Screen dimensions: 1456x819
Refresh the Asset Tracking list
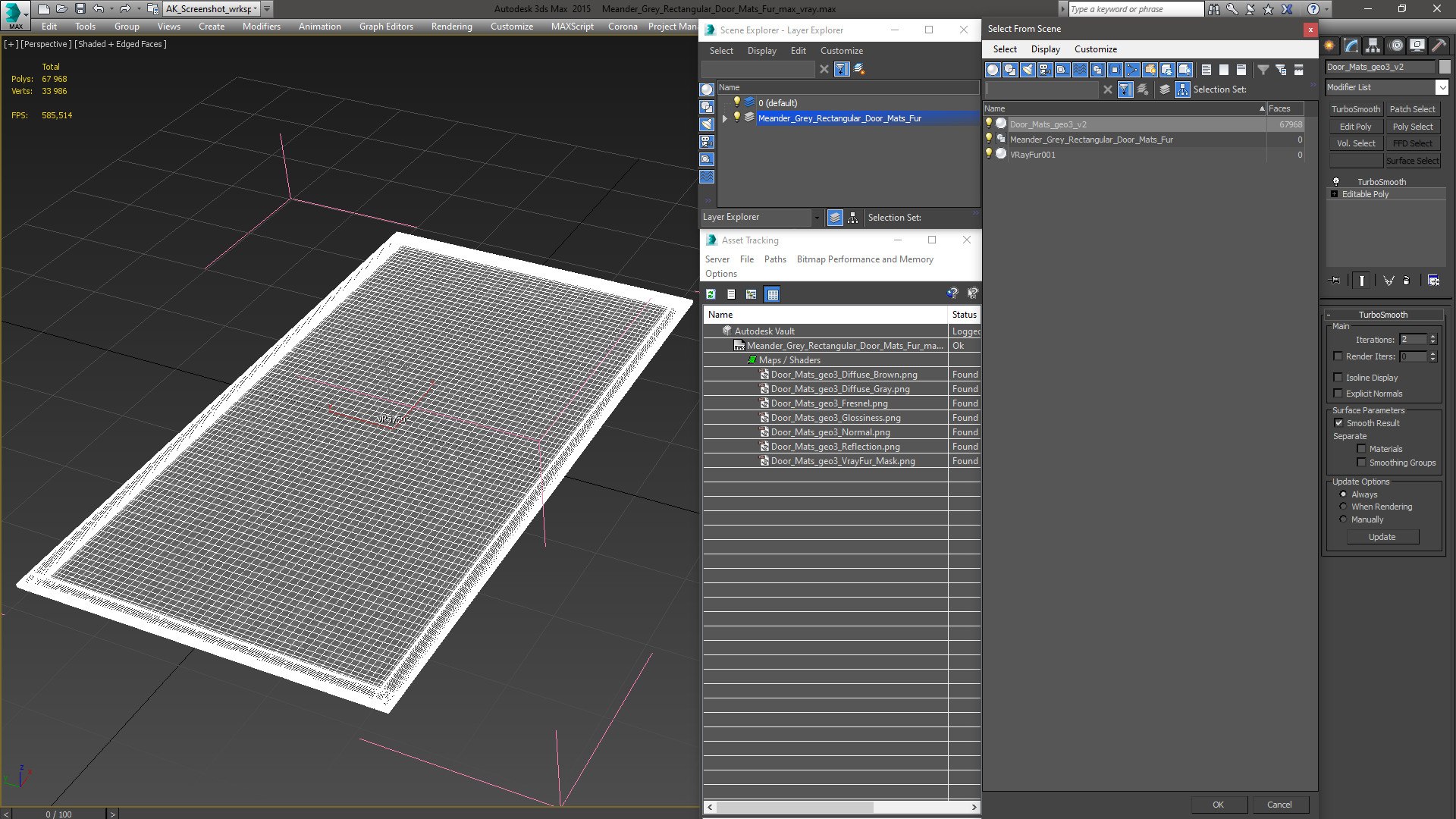click(x=711, y=294)
